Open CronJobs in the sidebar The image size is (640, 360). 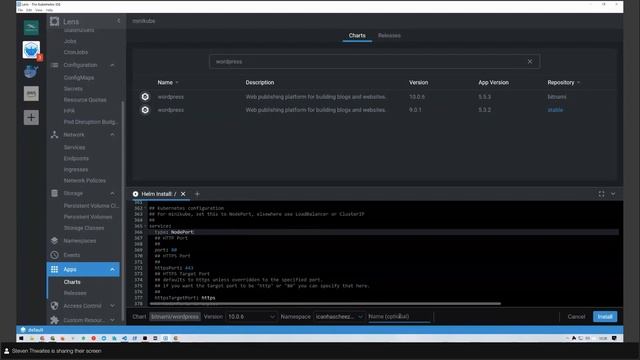click(76, 52)
